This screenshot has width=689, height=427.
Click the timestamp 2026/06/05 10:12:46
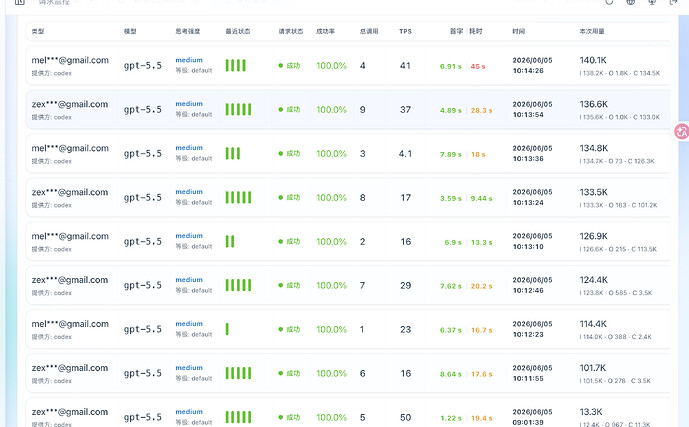point(532,285)
